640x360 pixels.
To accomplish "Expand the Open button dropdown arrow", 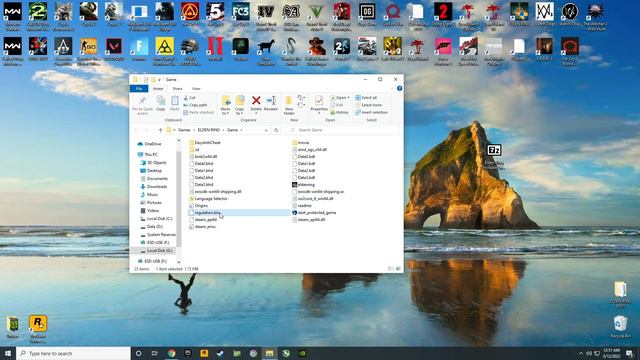I will point(348,98).
